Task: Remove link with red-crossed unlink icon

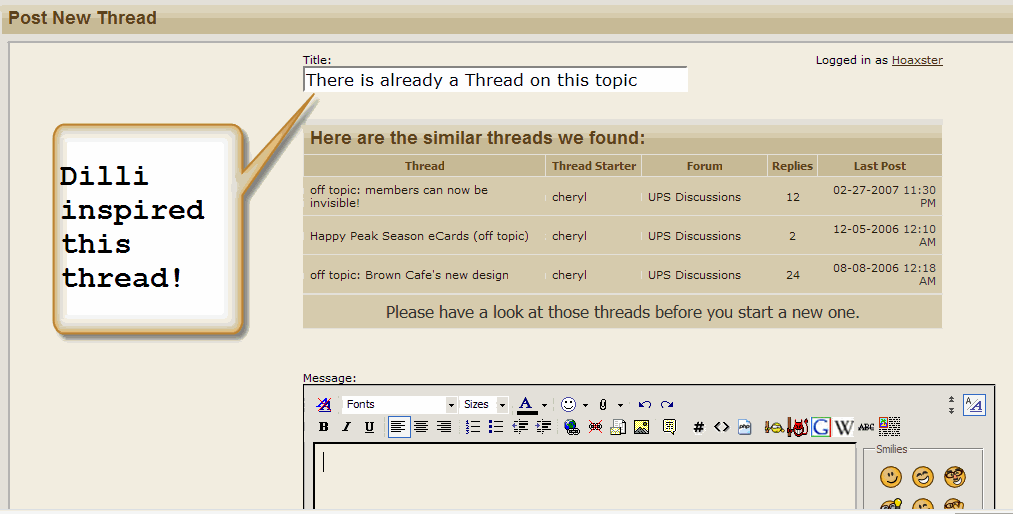Action: click(x=596, y=427)
